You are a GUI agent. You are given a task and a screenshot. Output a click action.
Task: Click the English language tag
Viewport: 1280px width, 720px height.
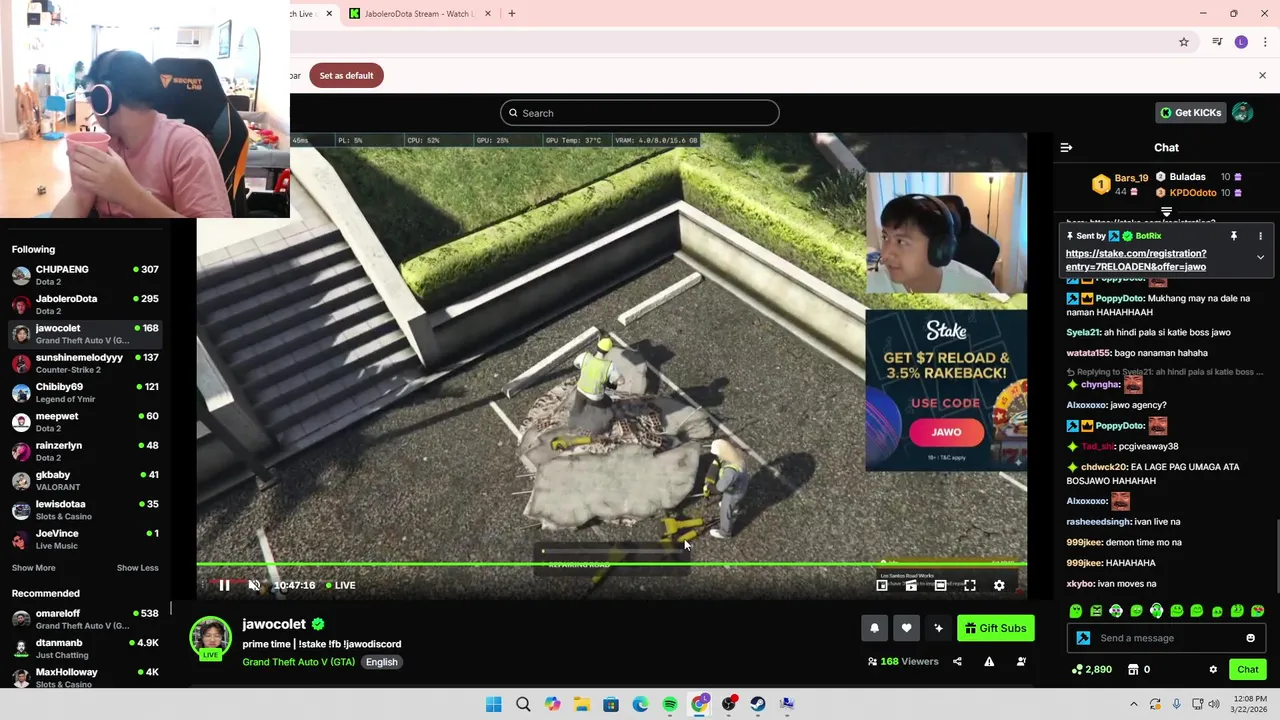pyautogui.click(x=381, y=662)
